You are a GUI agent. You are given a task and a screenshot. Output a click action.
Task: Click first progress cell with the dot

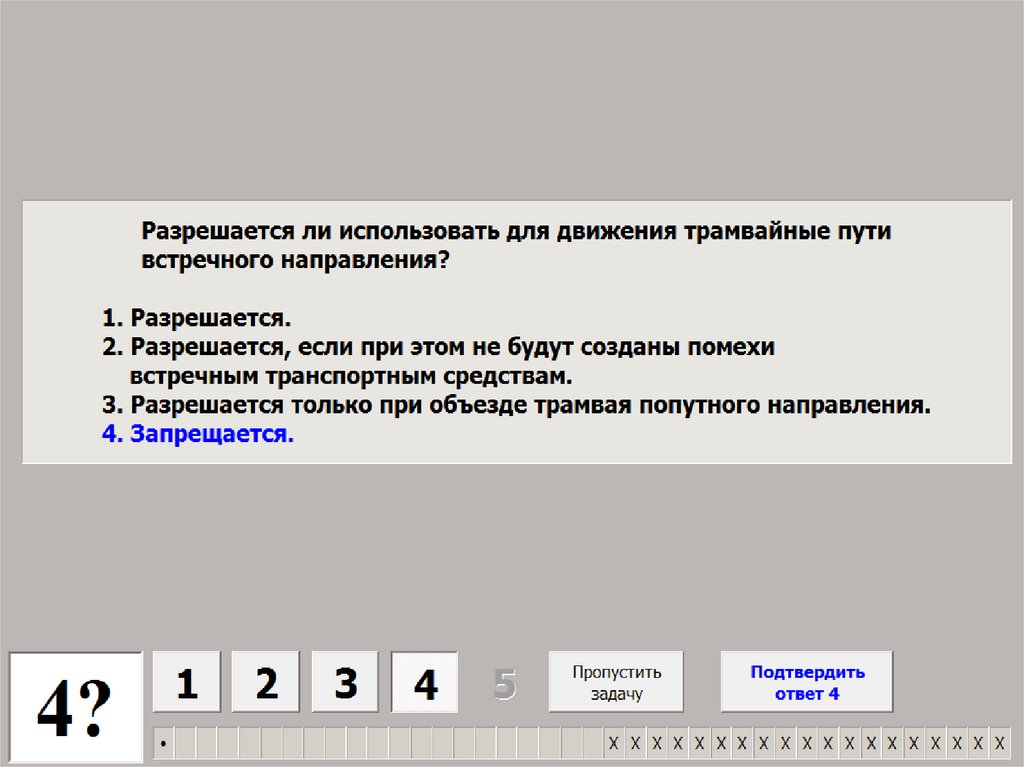163,743
